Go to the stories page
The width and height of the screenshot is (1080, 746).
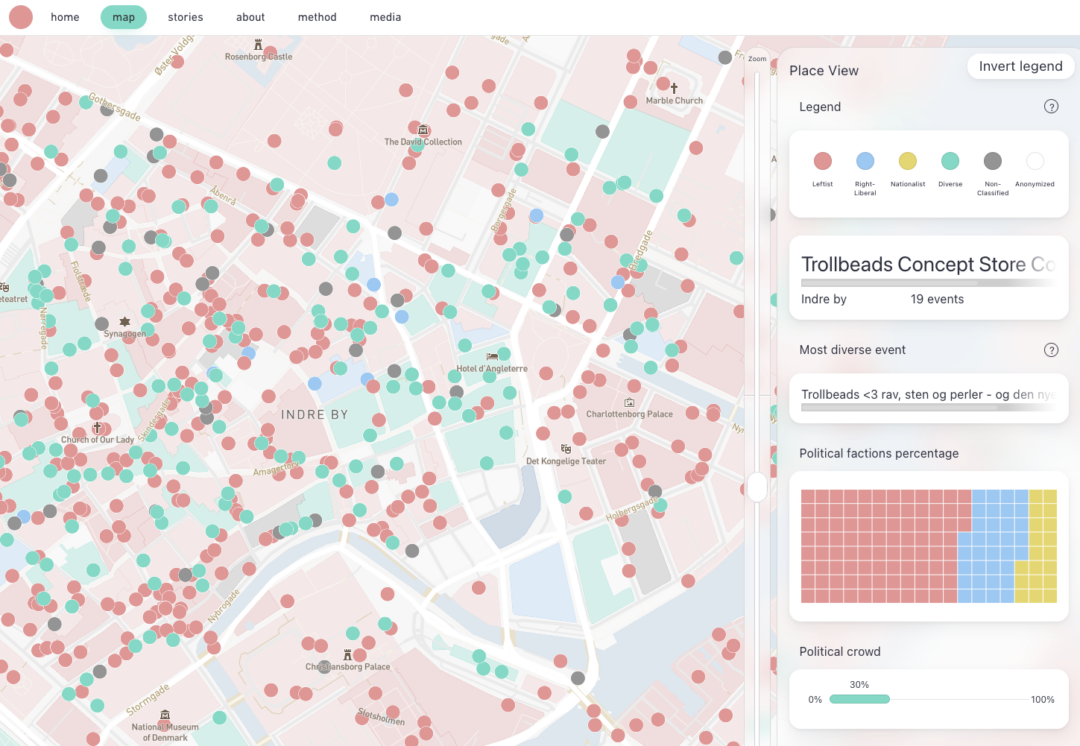coord(185,17)
